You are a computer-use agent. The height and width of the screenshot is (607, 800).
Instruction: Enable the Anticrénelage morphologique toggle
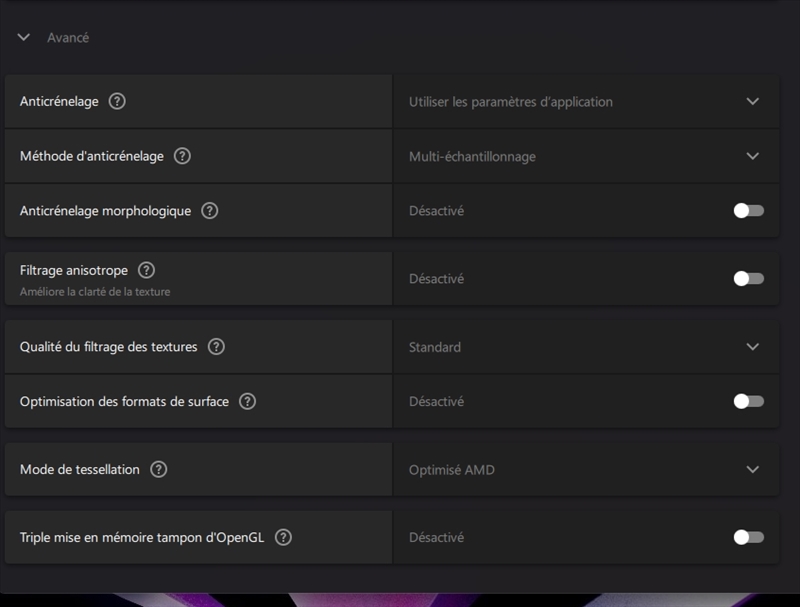point(748,211)
